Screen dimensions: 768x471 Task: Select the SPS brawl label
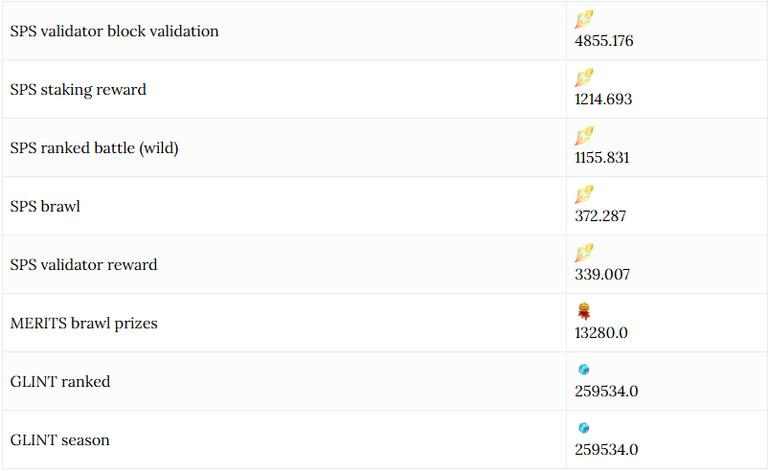[45, 206]
